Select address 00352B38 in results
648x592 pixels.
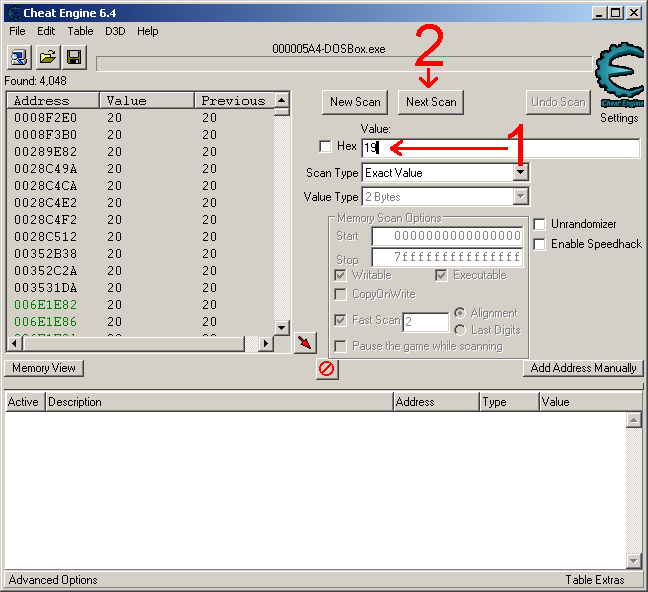pos(45,254)
